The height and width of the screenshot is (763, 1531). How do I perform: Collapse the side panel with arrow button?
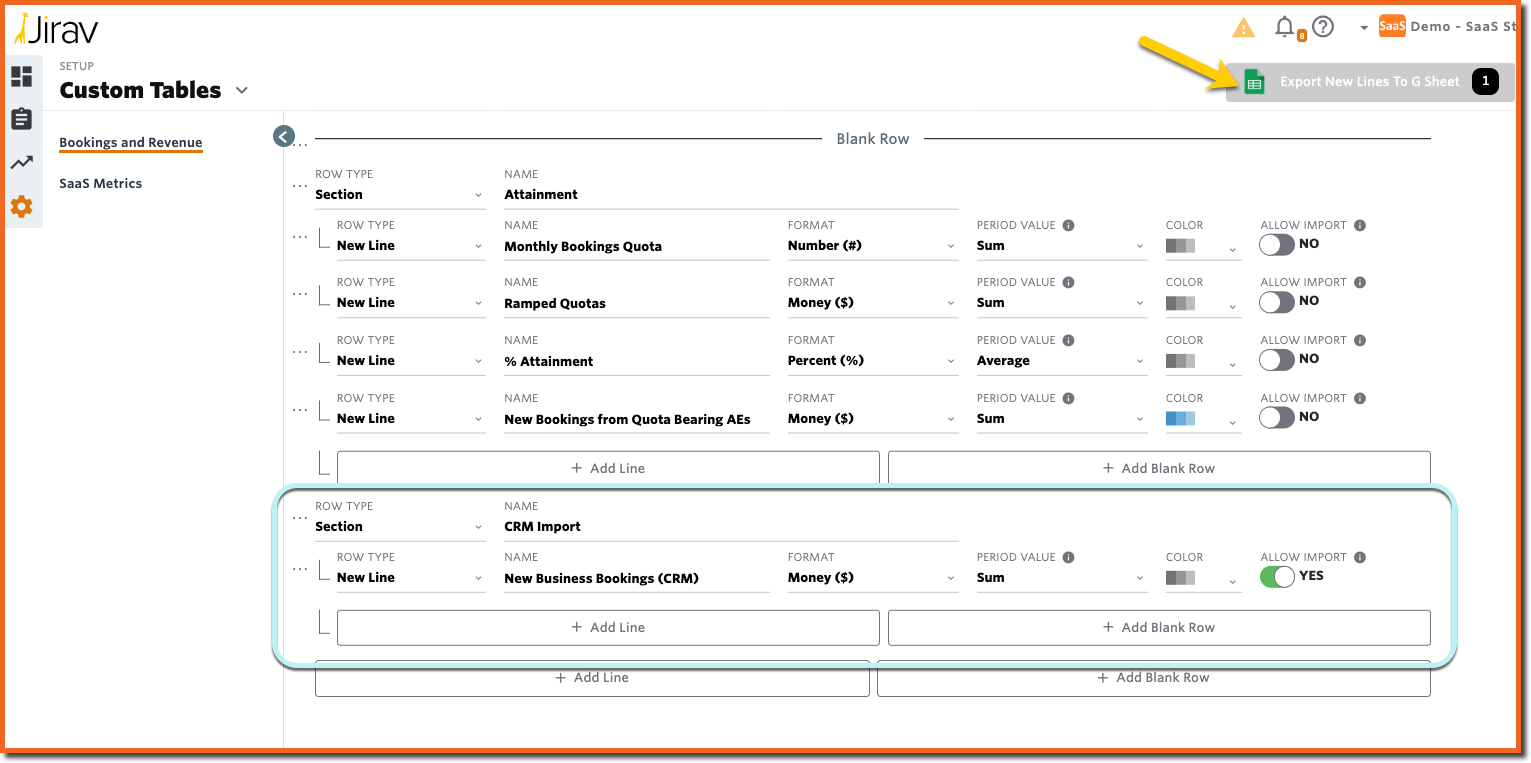[283, 136]
